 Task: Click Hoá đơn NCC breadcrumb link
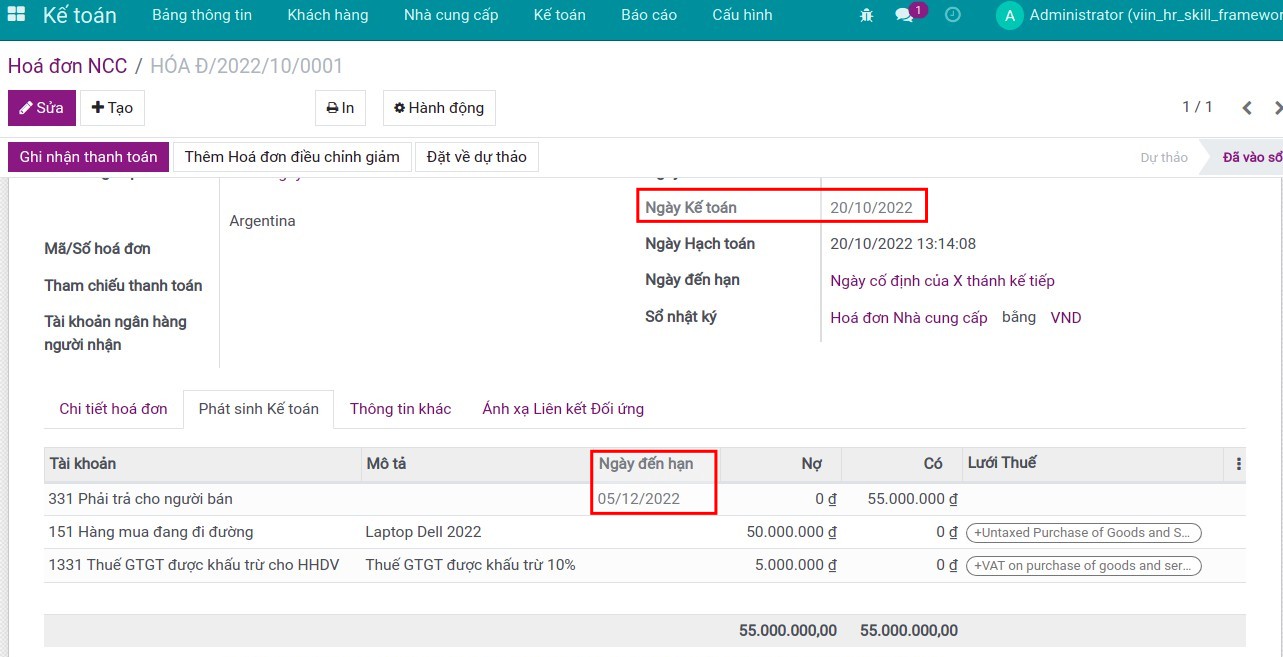[x=67, y=66]
